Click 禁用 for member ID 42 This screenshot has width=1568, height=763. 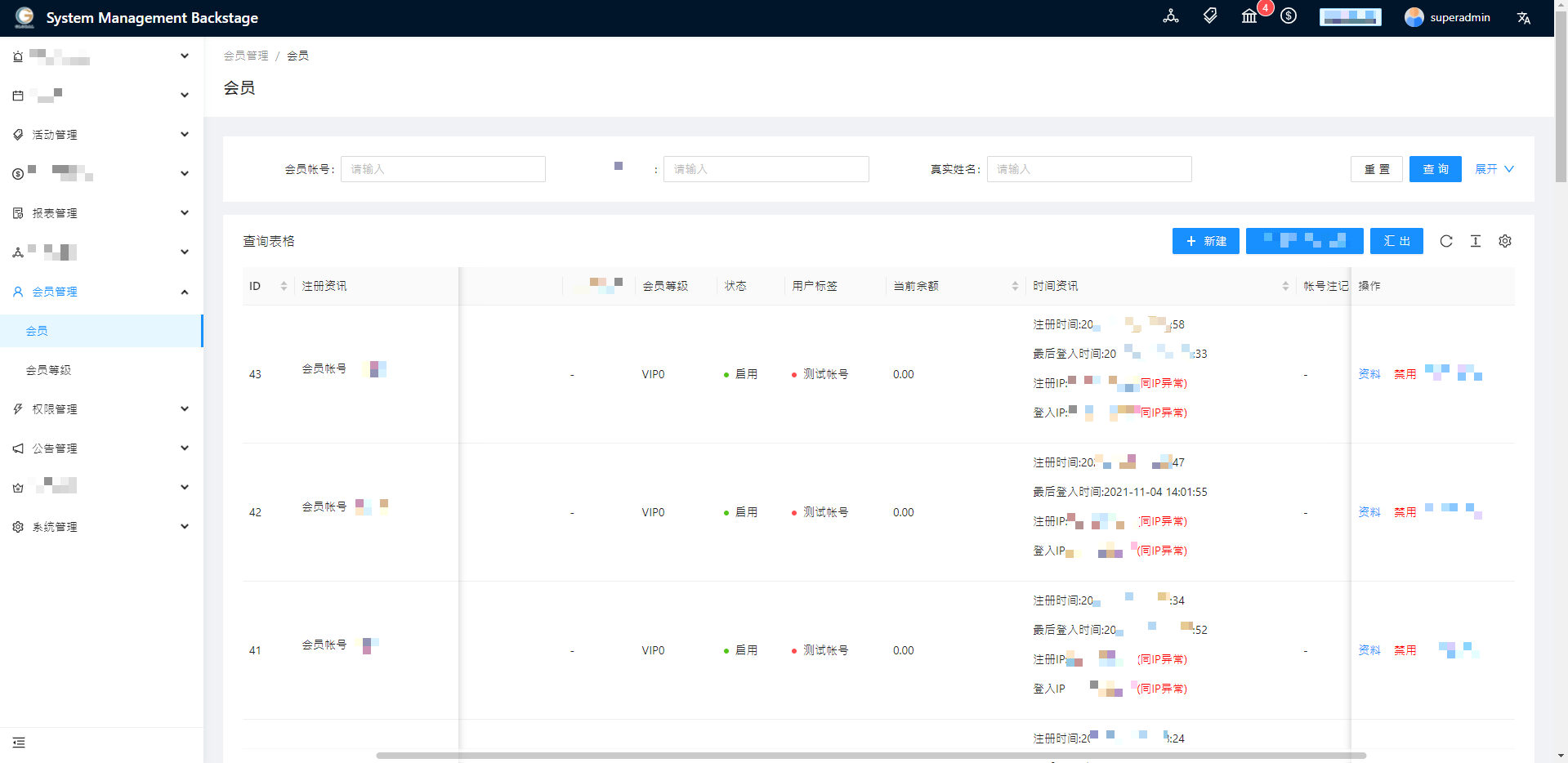click(x=1405, y=512)
